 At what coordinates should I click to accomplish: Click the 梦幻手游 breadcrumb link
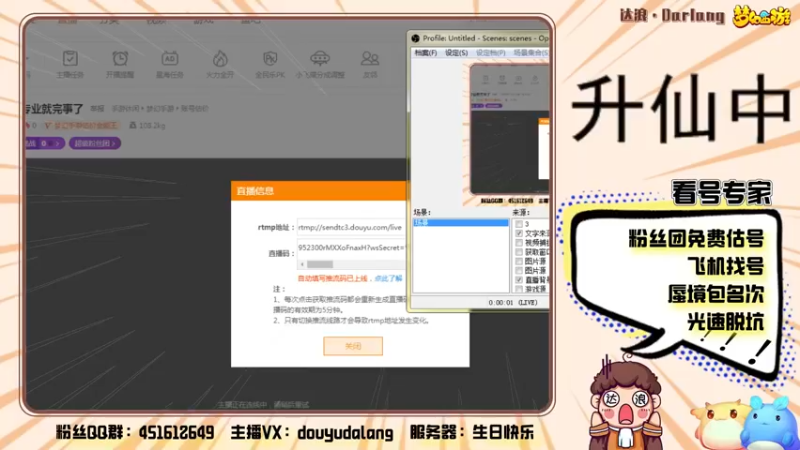pyautogui.click(x=160, y=109)
